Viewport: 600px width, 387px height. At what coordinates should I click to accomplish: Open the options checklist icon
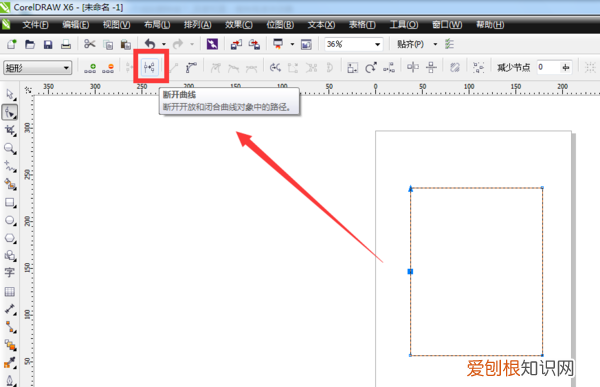[449, 44]
